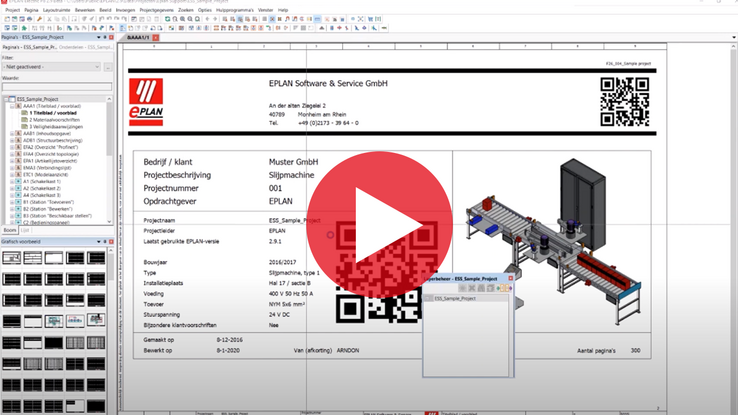Click the orange key icon in toolbar
738x415 pixels.
click(40, 19)
